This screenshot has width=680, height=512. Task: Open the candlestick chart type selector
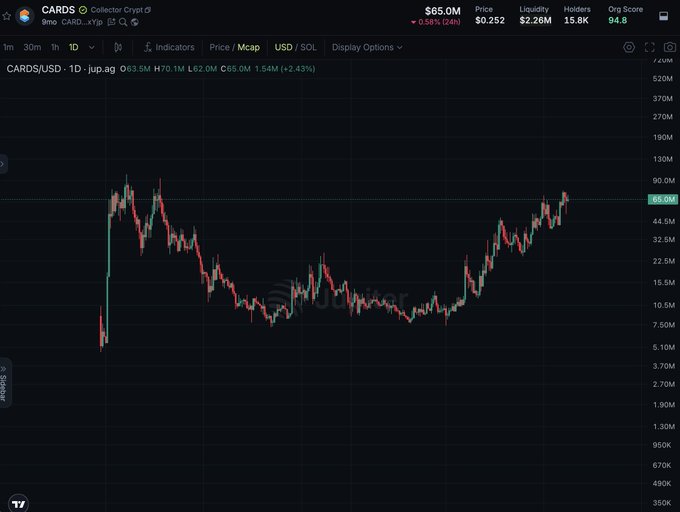(118, 47)
